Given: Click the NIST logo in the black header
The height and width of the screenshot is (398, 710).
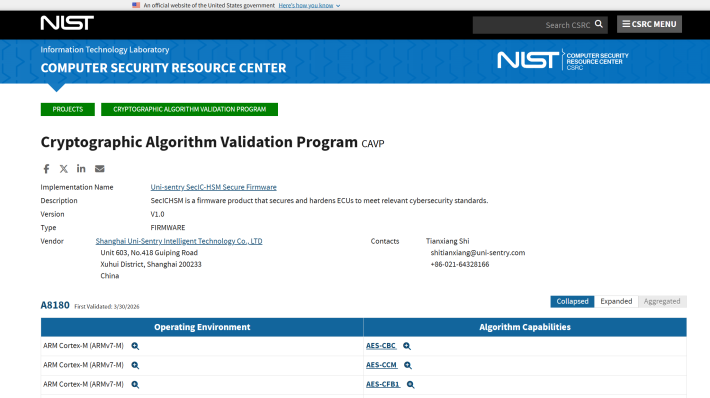Looking at the screenshot, I should click(67, 23).
